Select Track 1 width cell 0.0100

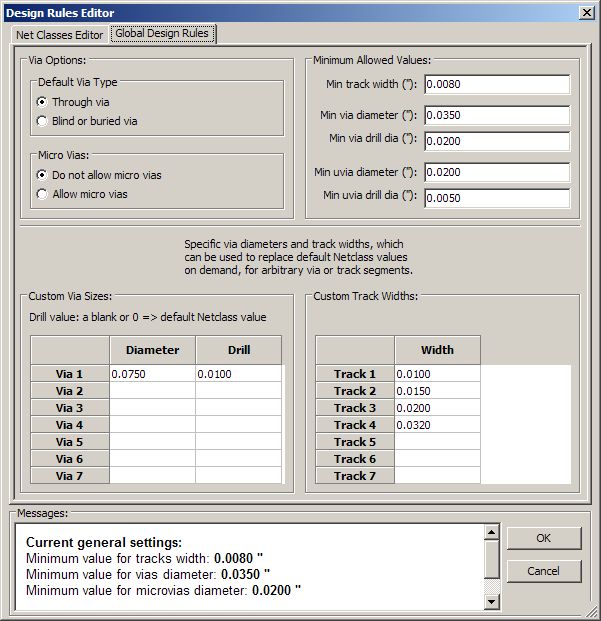pyautogui.click(x=437, y=374)
